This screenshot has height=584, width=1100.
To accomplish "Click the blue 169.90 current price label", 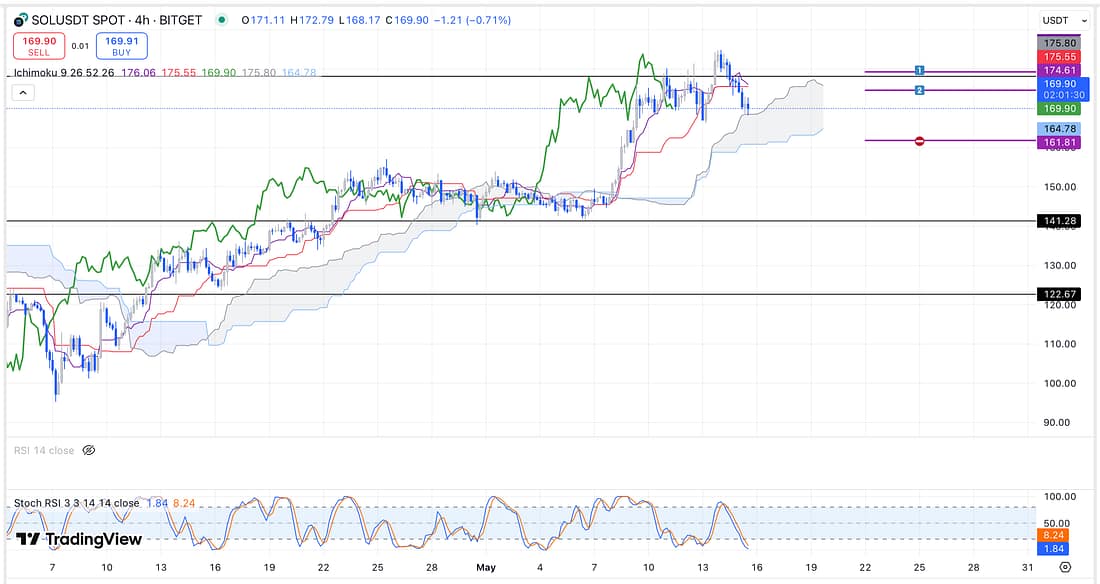I will [1059, 84].
